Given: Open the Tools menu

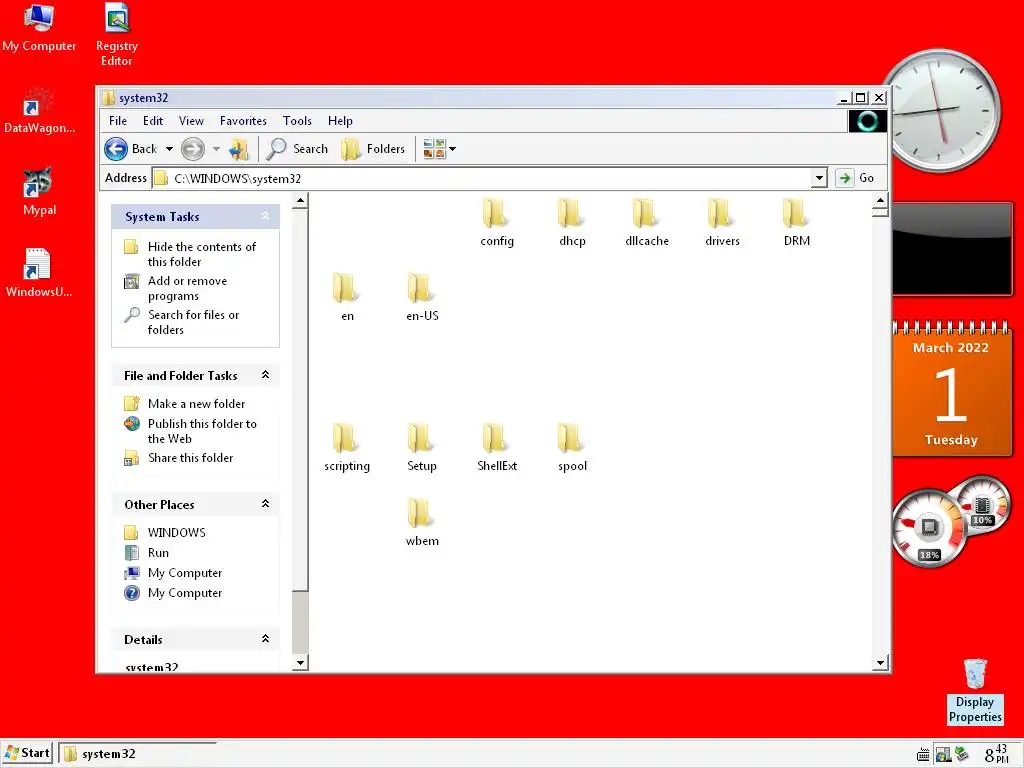Looking at the screenshot, I should pos(297,121).
